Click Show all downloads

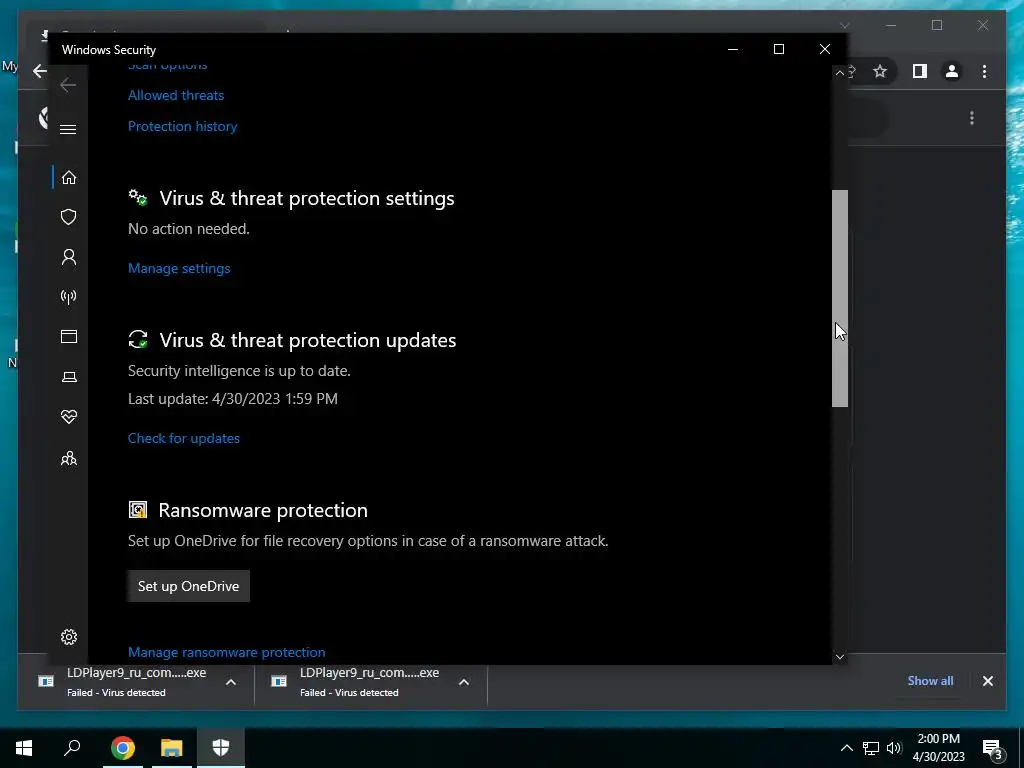pyautogui.click(x=930, y=681)
